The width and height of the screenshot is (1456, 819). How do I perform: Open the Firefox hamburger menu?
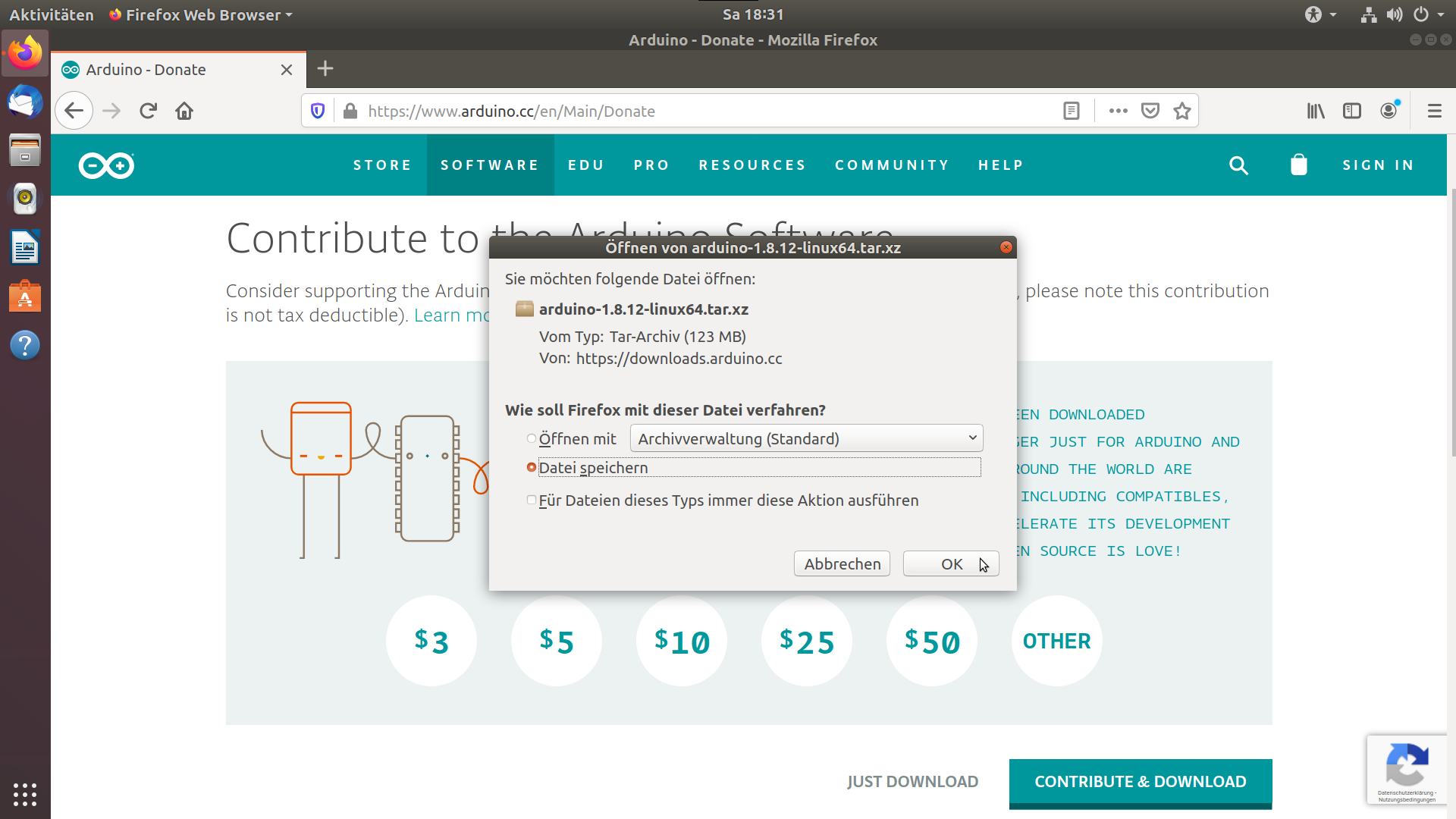[1434, 111]
